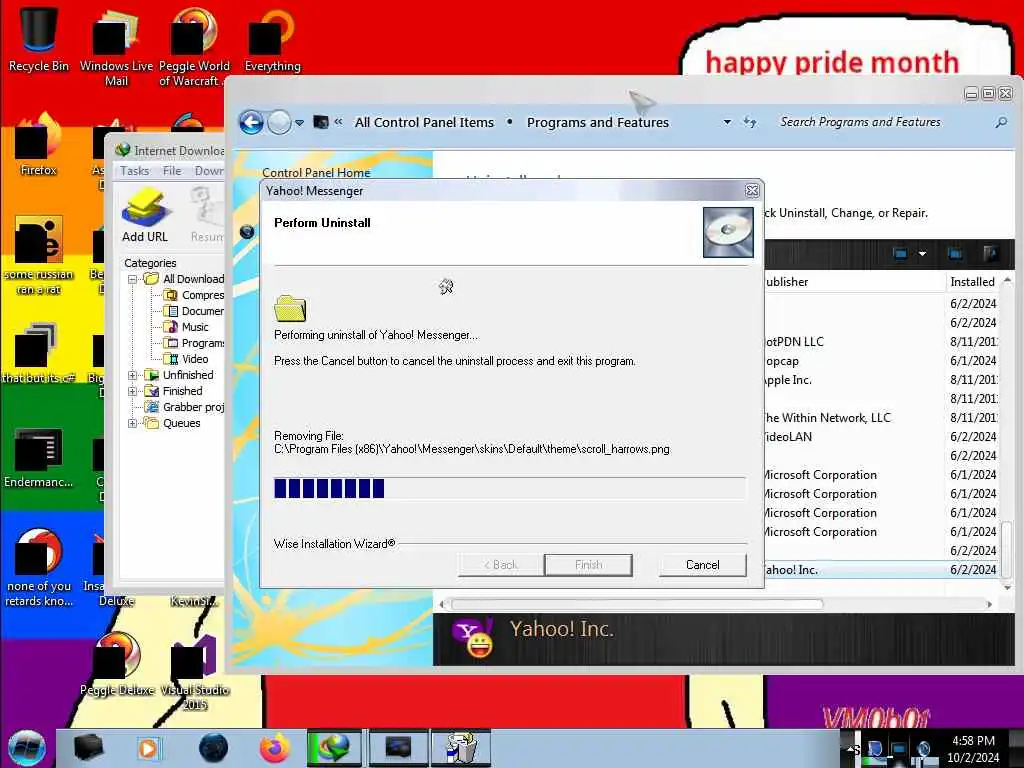1024x768 pixels.
Task: Click All Control Panel Items breadcrumb
Action: coord(424,122)
